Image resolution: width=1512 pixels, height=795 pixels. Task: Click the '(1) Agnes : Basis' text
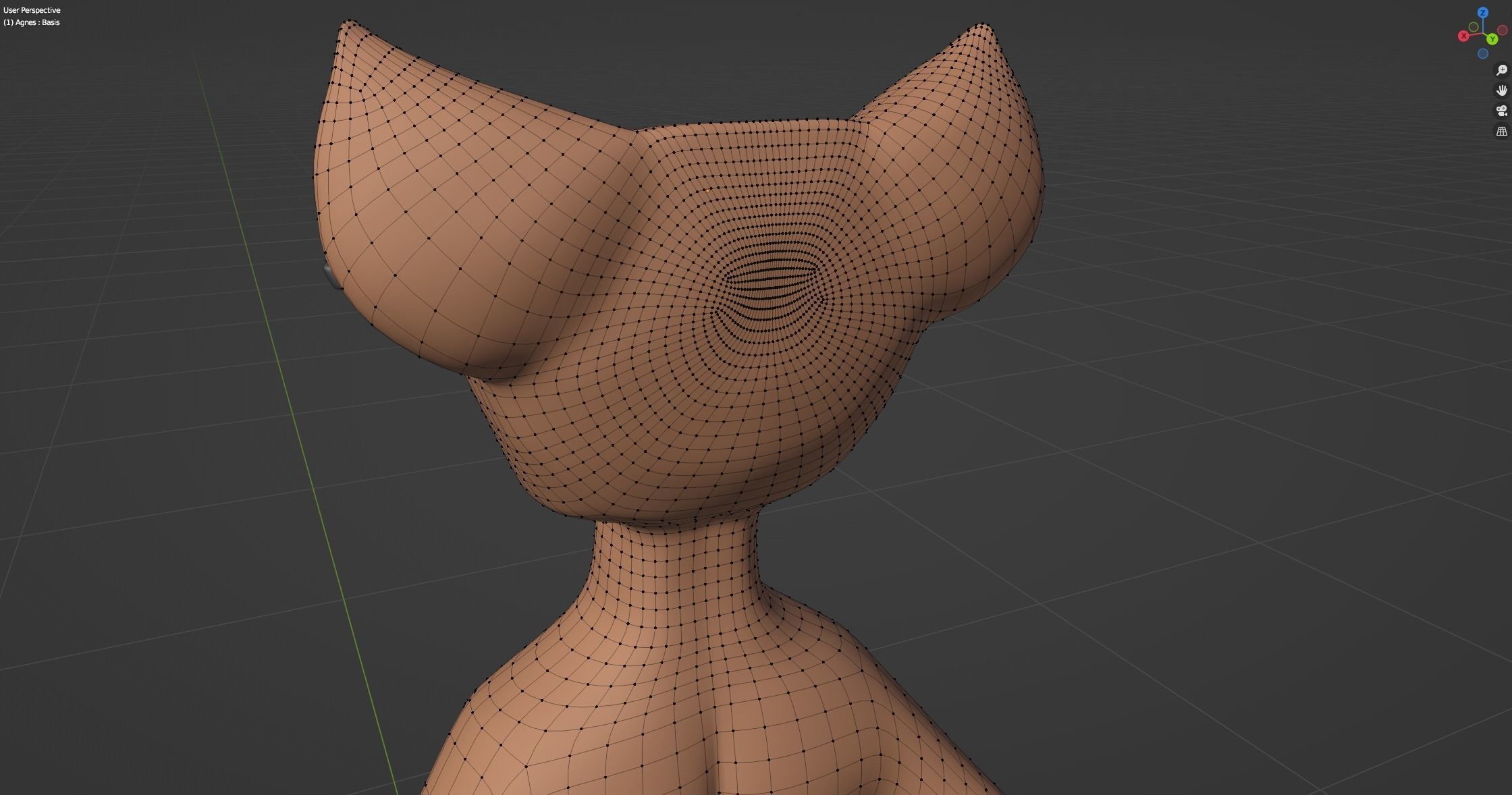(32, 22)
